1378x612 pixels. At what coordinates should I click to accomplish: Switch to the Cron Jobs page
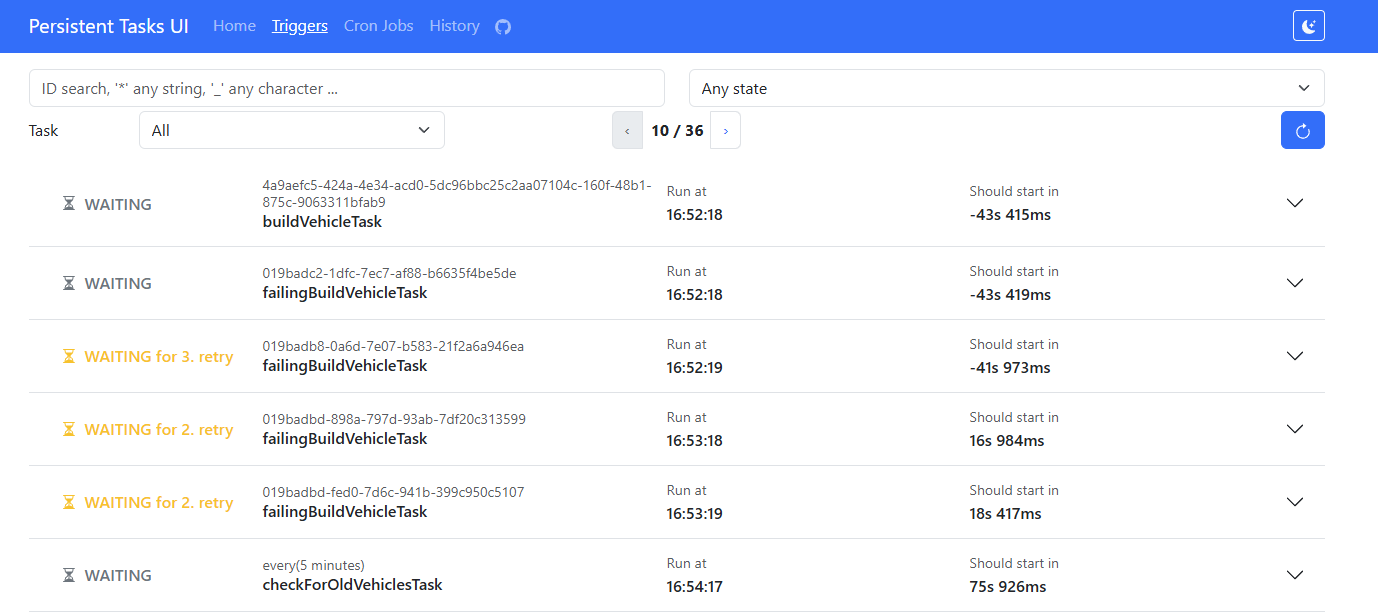tap(378, 26)
